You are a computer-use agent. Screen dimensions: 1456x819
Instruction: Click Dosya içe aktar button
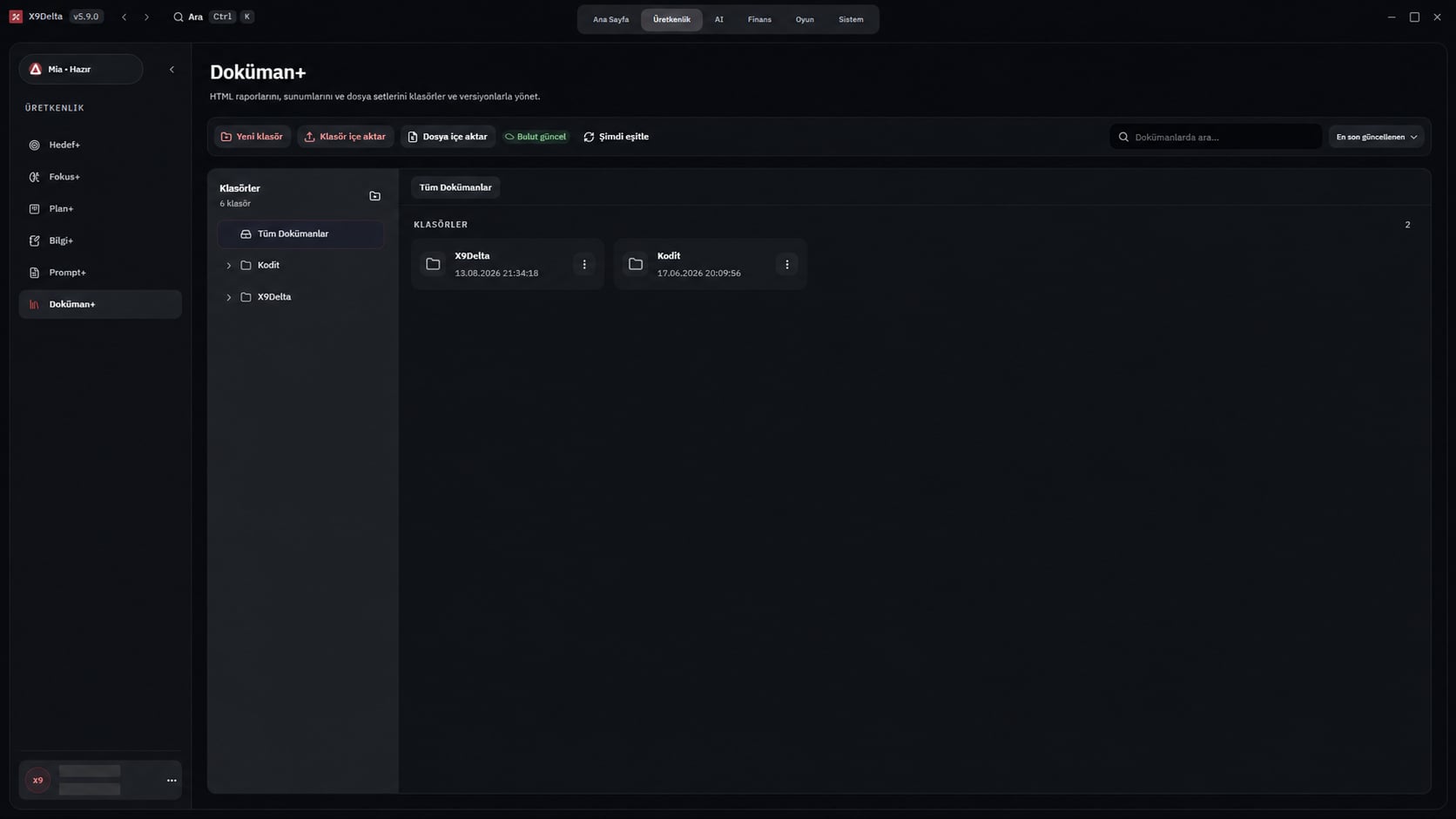448,137
